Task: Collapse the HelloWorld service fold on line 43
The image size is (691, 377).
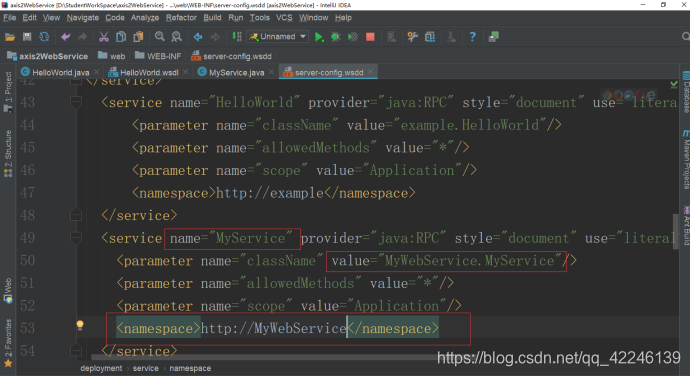Action: coord(76,102)
